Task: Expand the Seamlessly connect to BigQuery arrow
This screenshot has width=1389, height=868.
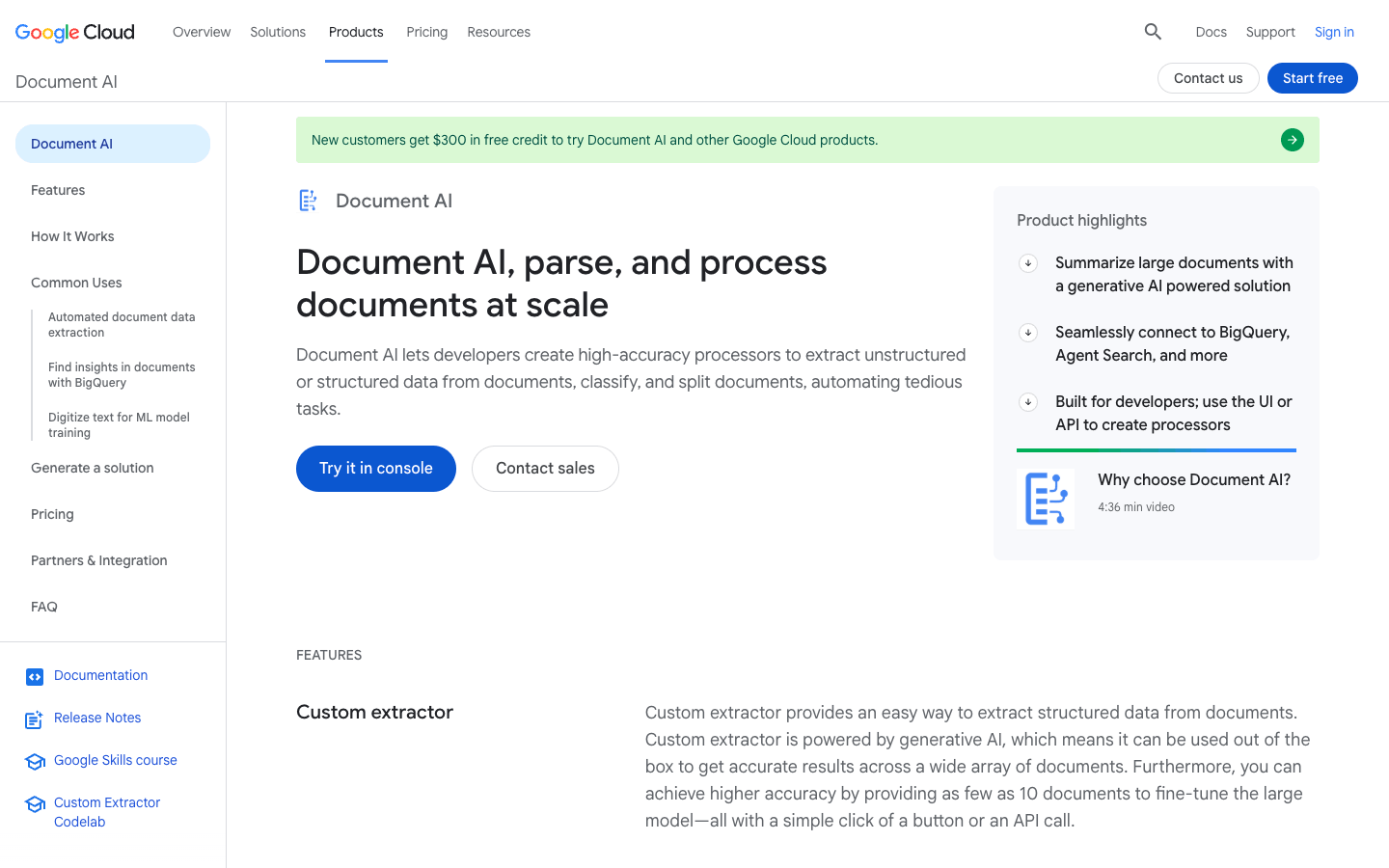Action: coord(1028,332)
